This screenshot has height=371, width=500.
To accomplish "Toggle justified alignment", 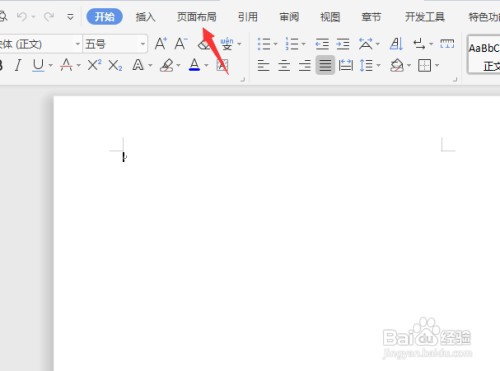I will [325, 65].
